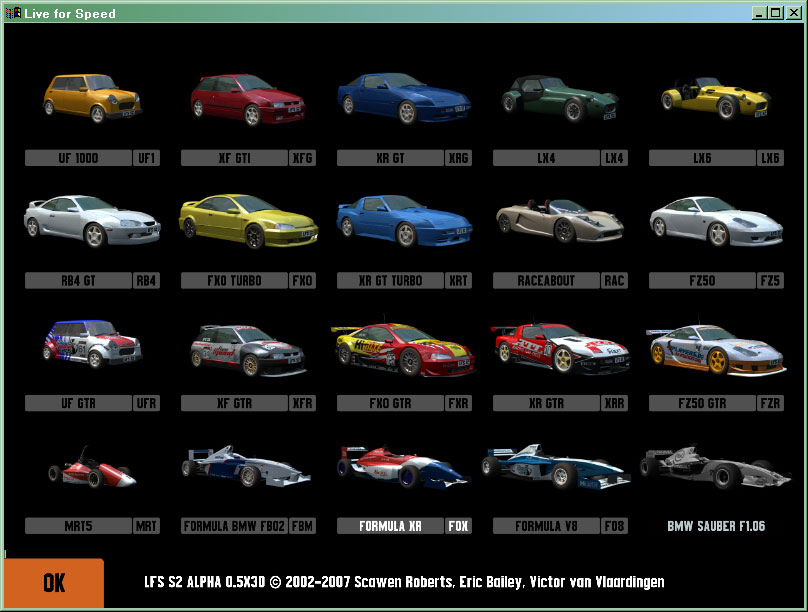Select the XF GTR race car image
This screenshot has width=808, height=612.
[x=248, y=350]
